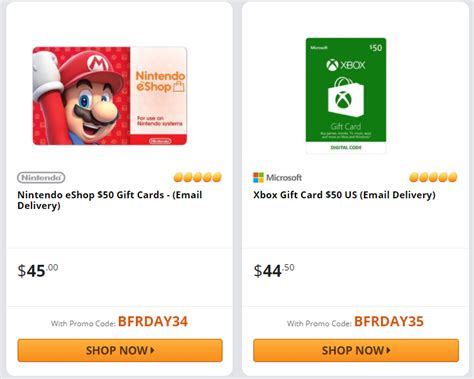
Task: Open Xbox Gift Card $50 US title
Action: pos(344,195)
